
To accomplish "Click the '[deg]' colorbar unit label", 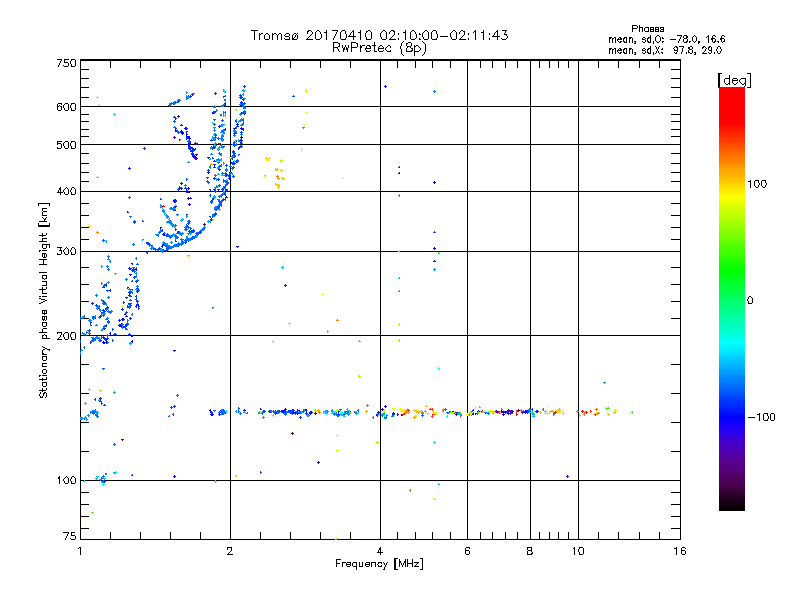I will pos(734,80).
